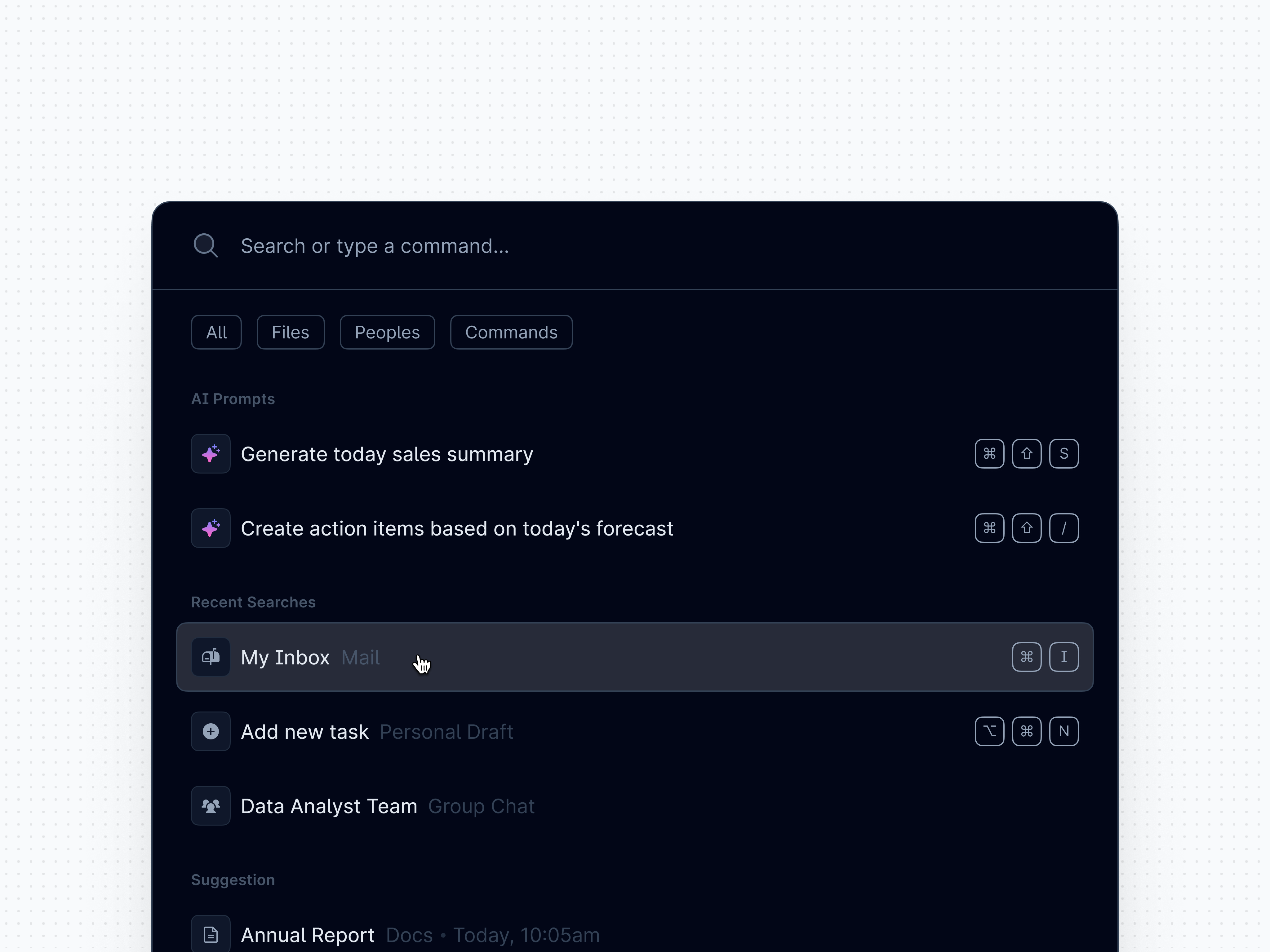The height and width of the screenshot is (952, 1270).
Task: Click the command key badge on My Inbox row
Action: [1027, 657]
